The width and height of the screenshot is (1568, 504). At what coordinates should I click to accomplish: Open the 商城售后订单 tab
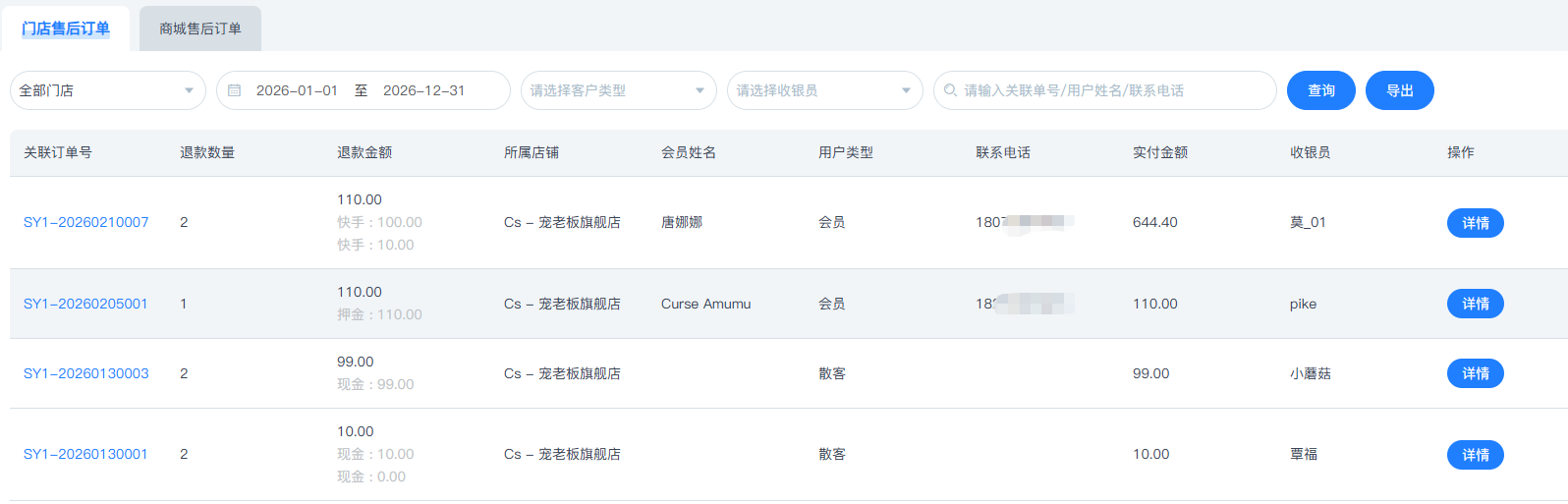(200, 28)
